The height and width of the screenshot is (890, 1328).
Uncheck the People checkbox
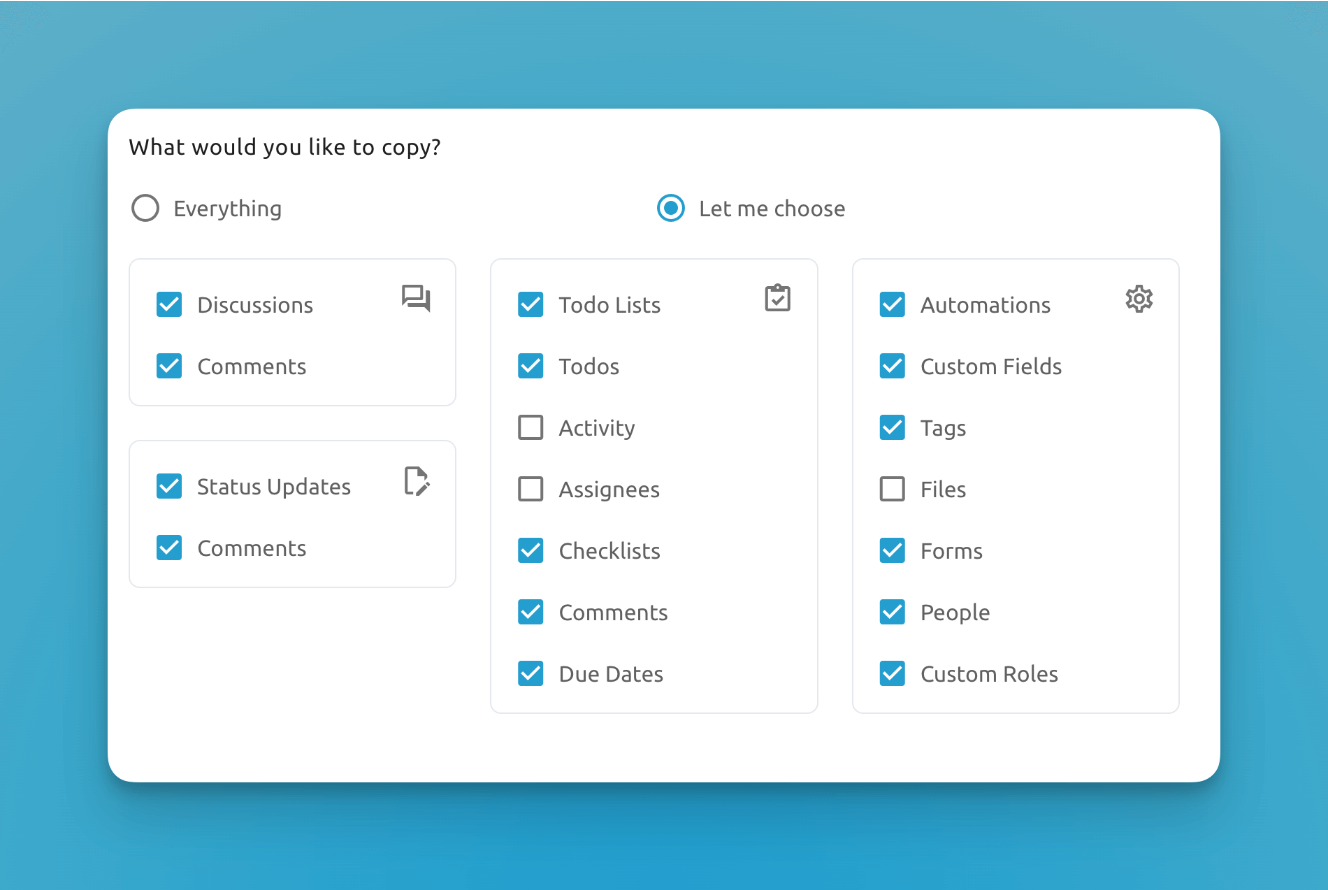pyautogui.click(x=892, y=613)
